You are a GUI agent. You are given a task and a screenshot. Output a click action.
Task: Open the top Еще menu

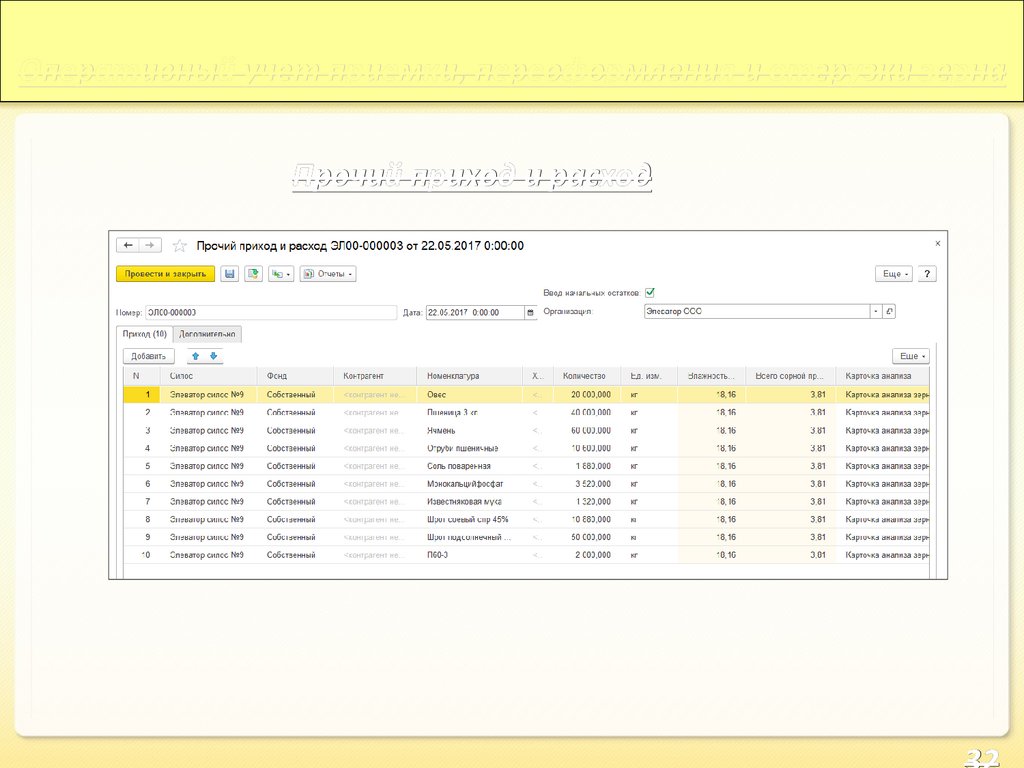[893, 273]
